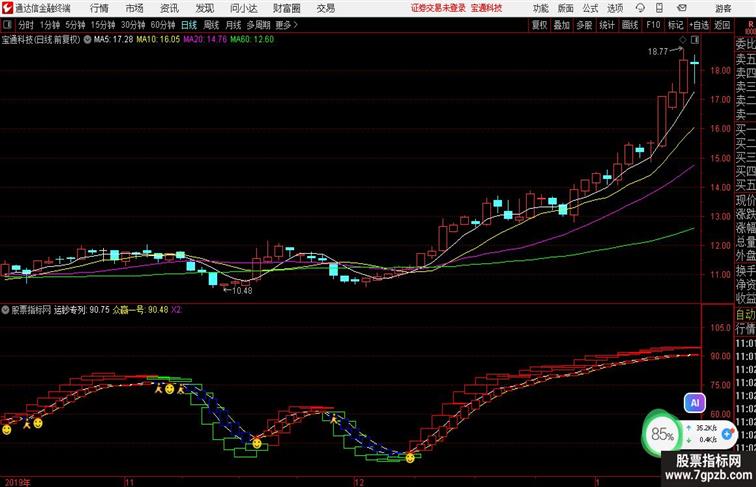Click the green 85% memory circle
The width and height of the screenshot is (756, 487).
(662, 434)
